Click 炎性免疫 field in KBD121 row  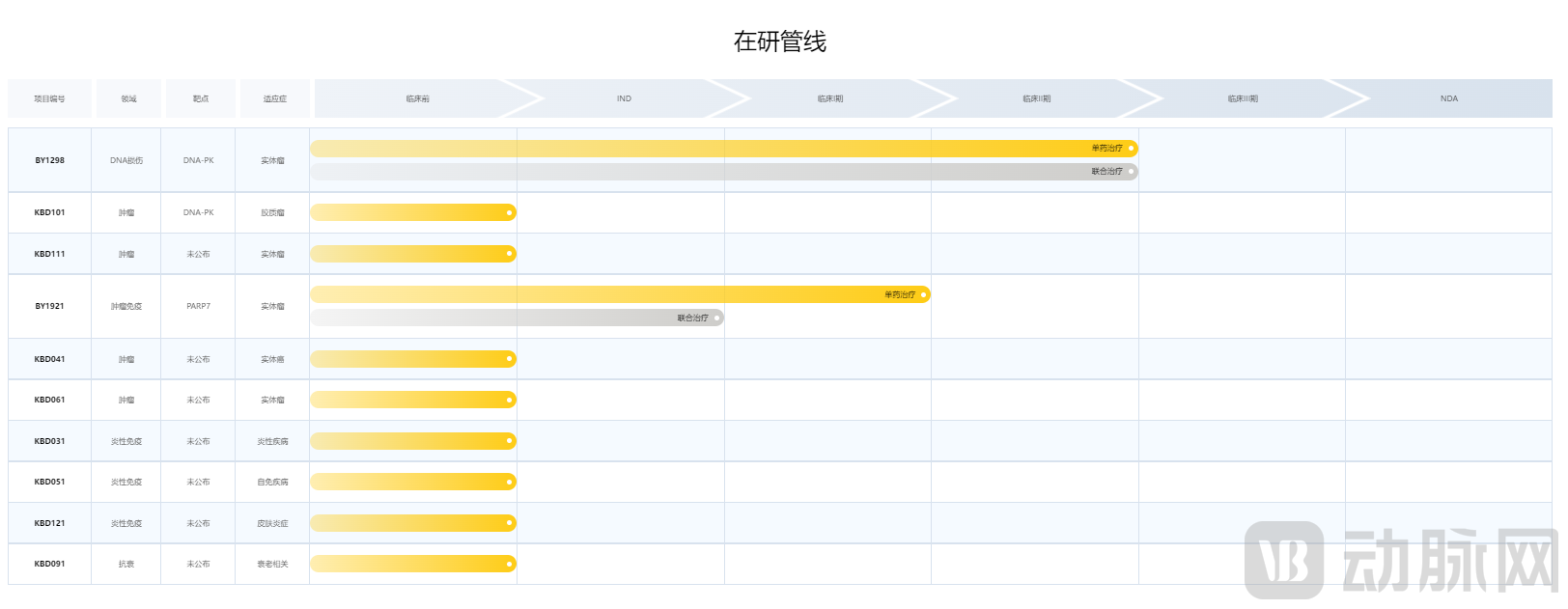[126, 523]
